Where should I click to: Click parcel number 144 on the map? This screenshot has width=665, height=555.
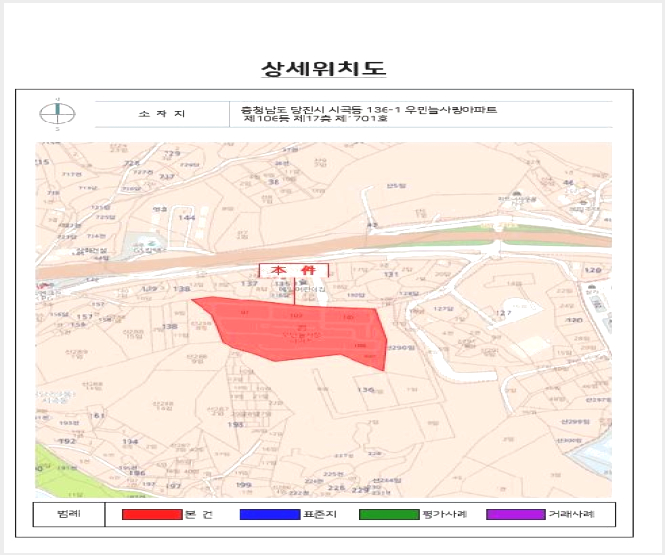187,218
